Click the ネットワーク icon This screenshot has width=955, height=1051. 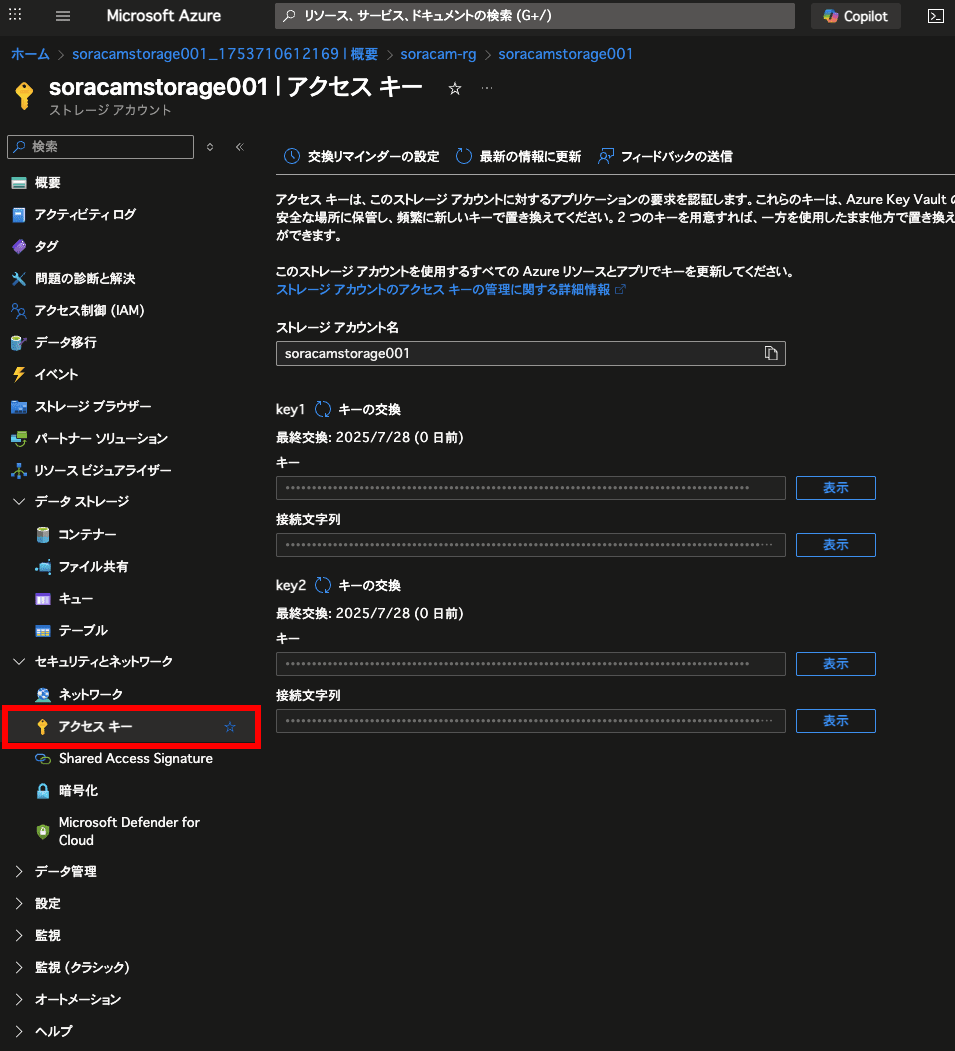tap(43, 694)
